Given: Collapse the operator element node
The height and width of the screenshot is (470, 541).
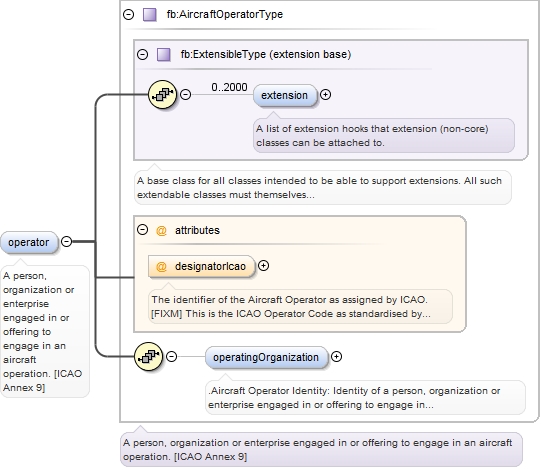Looking at the screenshot, I should (x=67, y=241).
